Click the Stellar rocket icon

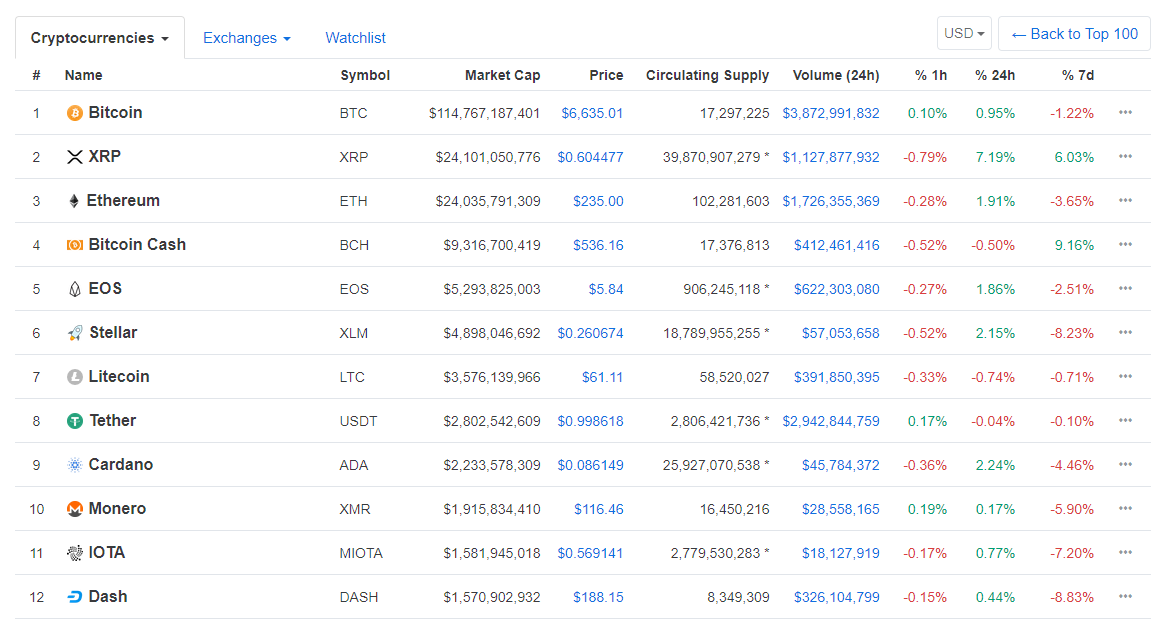(74, 333)
